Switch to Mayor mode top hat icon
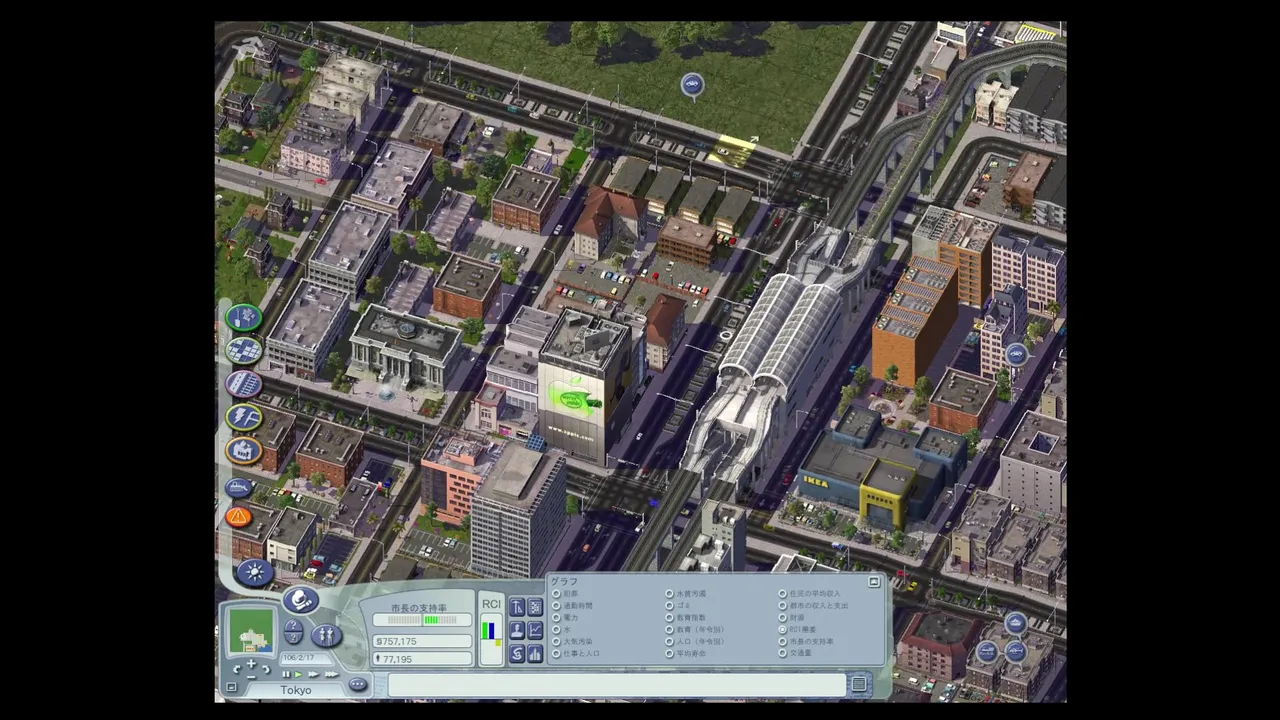The width and height of the screenshot is (1280, 720). [x=301, y=600]
